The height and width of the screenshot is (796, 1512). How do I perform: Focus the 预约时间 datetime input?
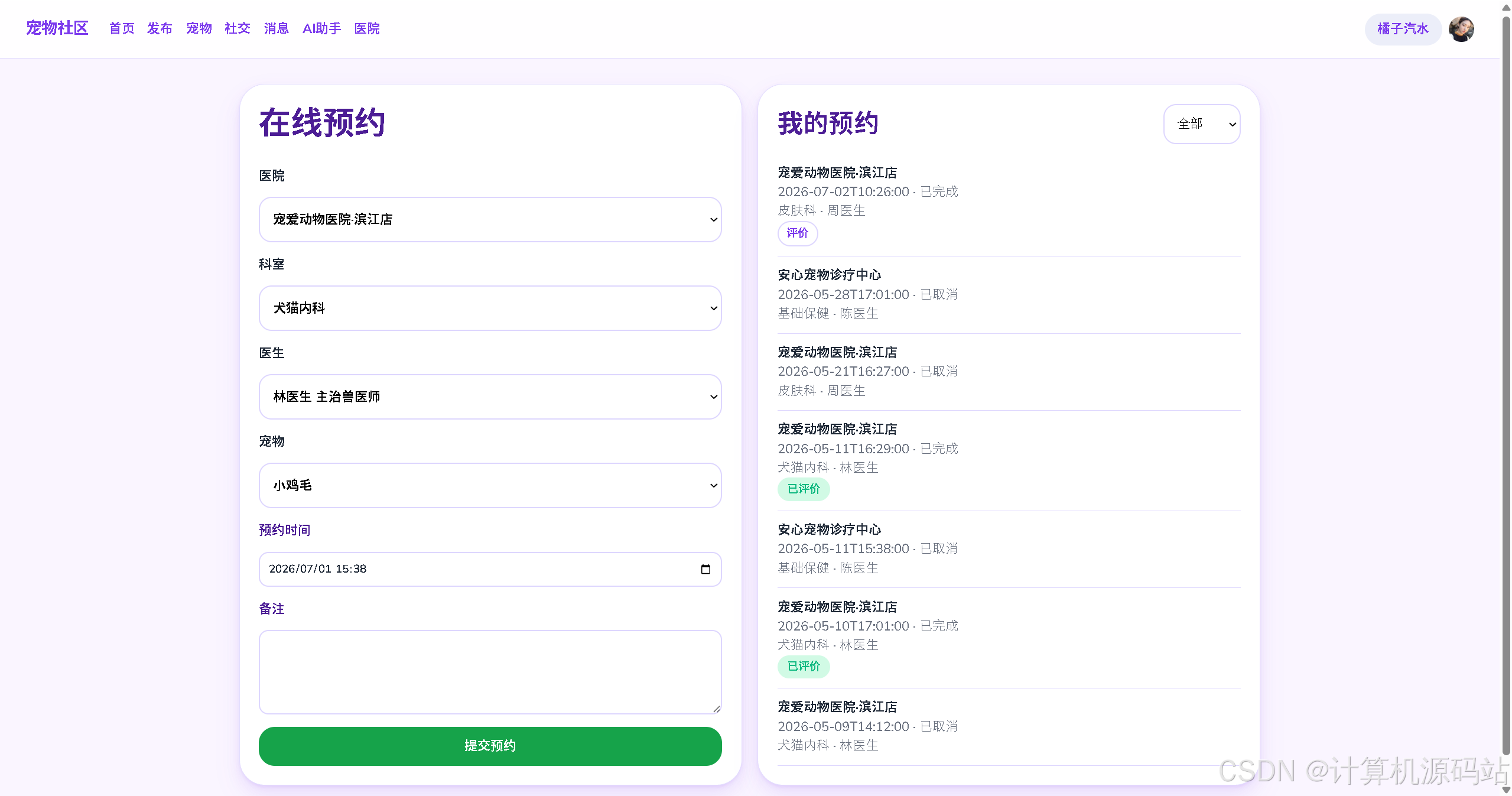tap(490, 569)
